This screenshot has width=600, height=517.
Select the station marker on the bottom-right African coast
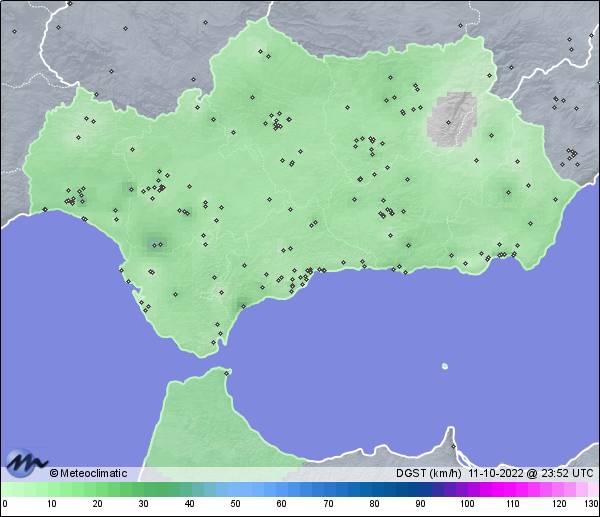tap(452, 446)
